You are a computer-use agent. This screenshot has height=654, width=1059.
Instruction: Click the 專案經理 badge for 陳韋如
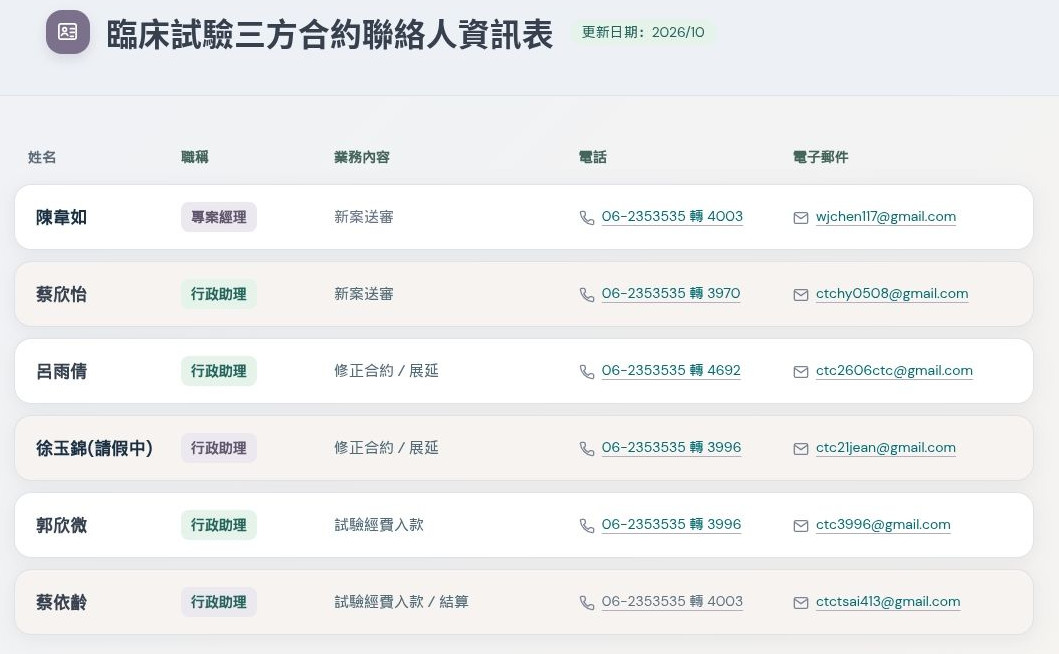click(219, 217)
